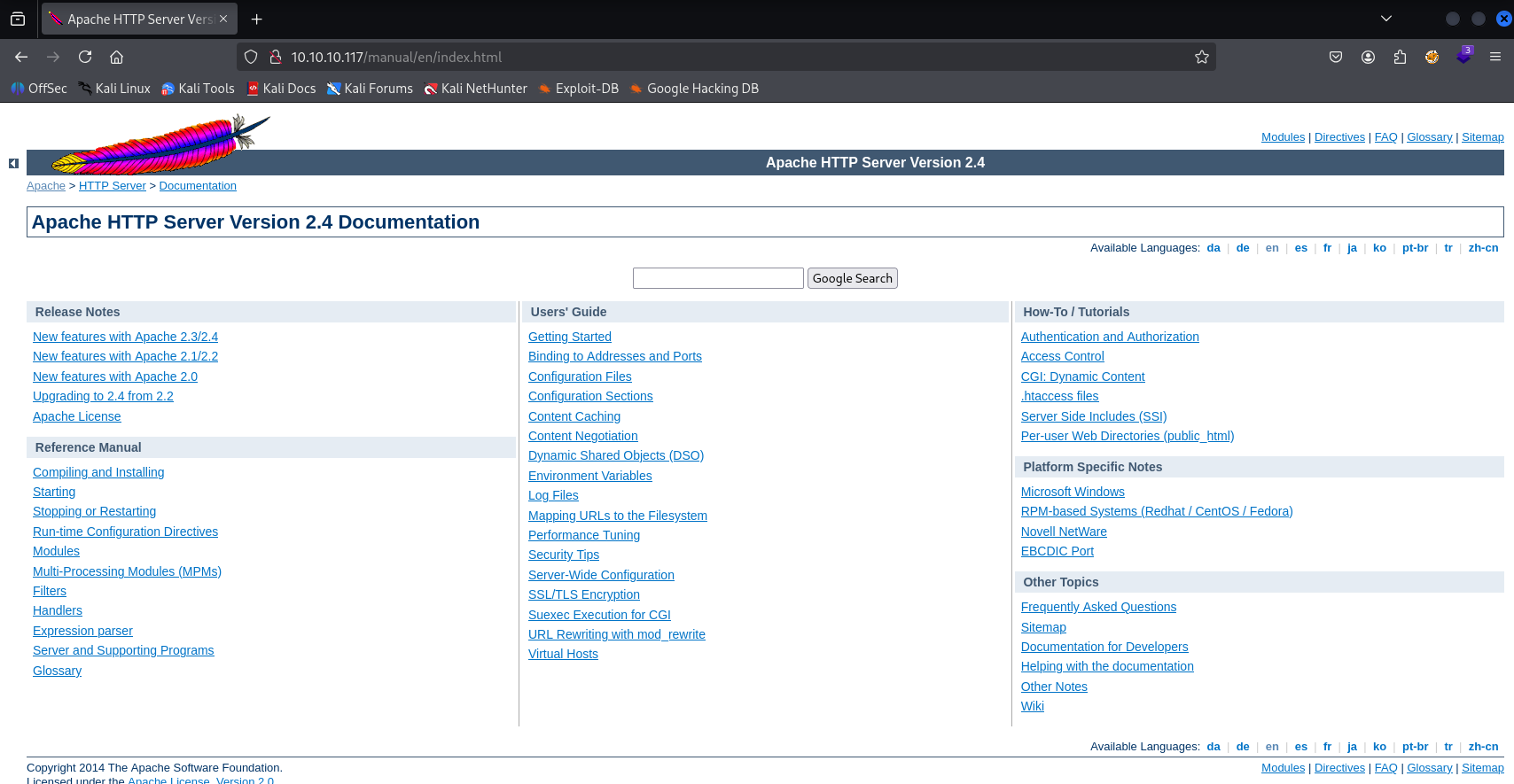Image resolution: width=1514 pixels, height=784 pixels.
Task: Open the top FAQ navigation link
Action: point(1385,137)
